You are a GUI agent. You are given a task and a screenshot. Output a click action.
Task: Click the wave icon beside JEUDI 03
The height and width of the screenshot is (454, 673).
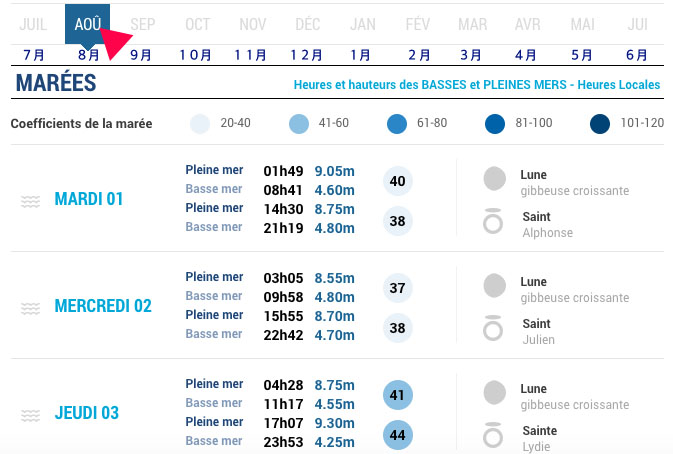coord(31,414)
